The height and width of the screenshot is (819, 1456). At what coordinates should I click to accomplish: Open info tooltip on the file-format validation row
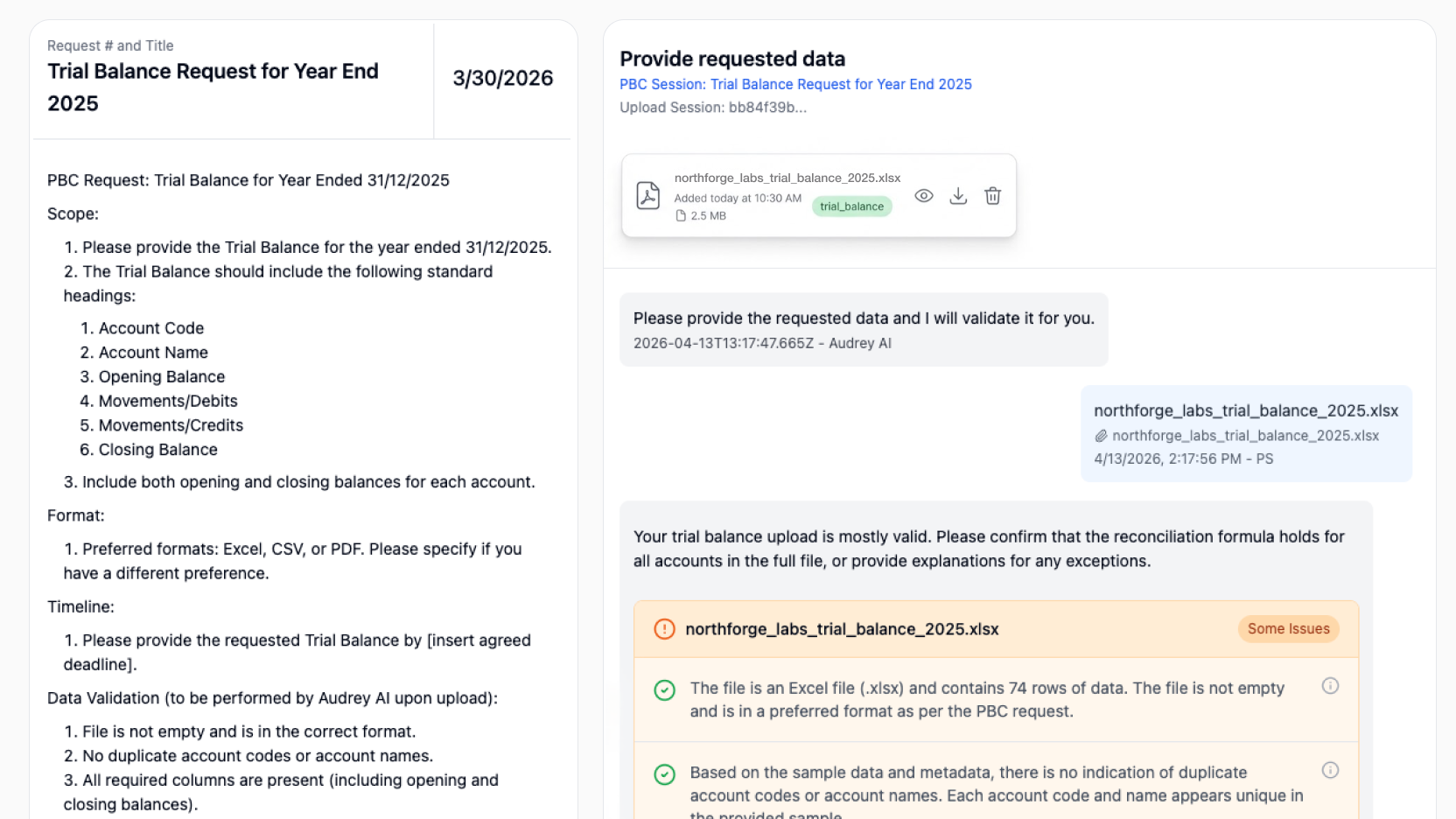coord(1330,686)
